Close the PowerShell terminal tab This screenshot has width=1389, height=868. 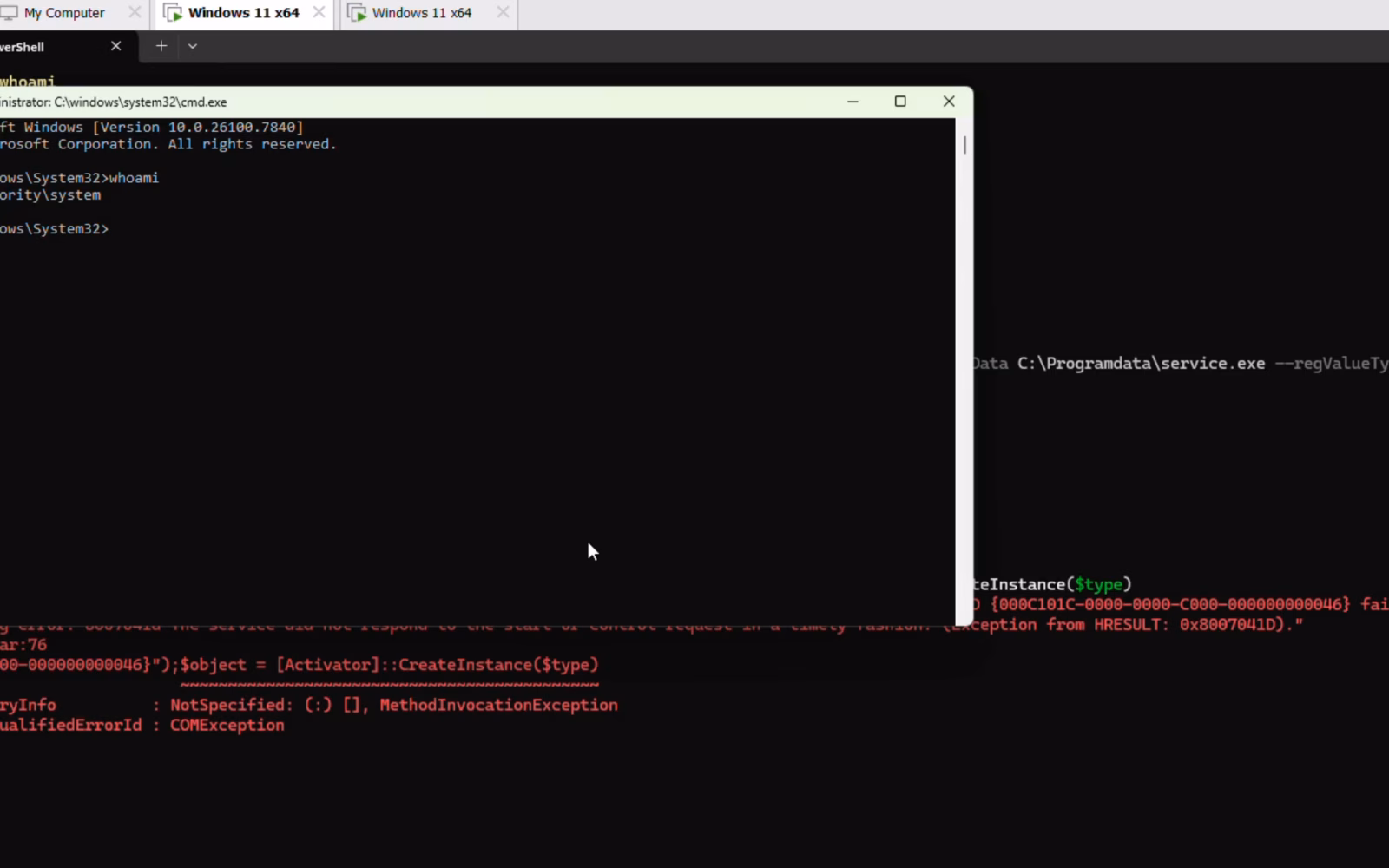tap(116, 46)
